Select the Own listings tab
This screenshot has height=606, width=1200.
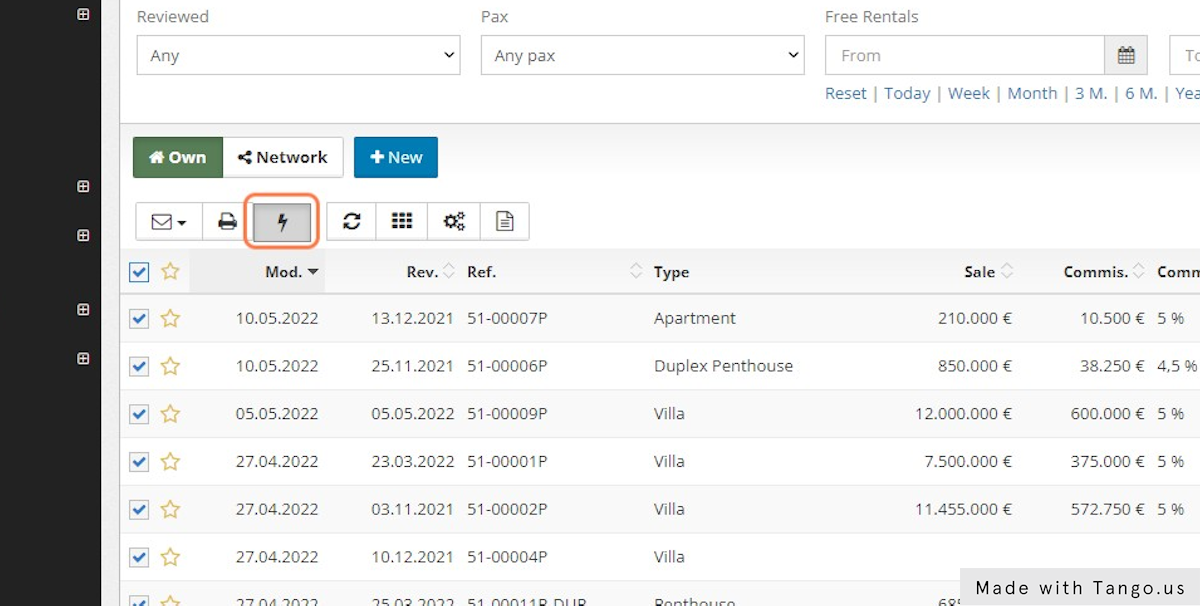[177, 157]
